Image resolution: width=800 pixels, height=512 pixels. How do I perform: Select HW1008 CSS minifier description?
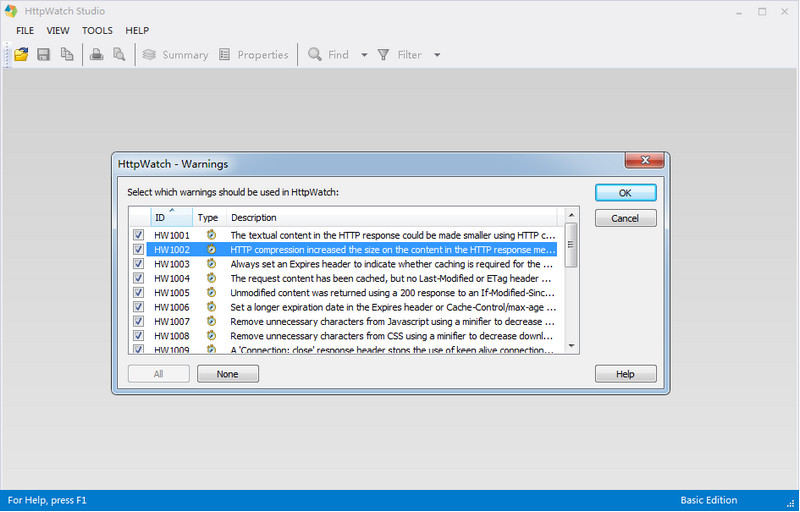[391, 336]
